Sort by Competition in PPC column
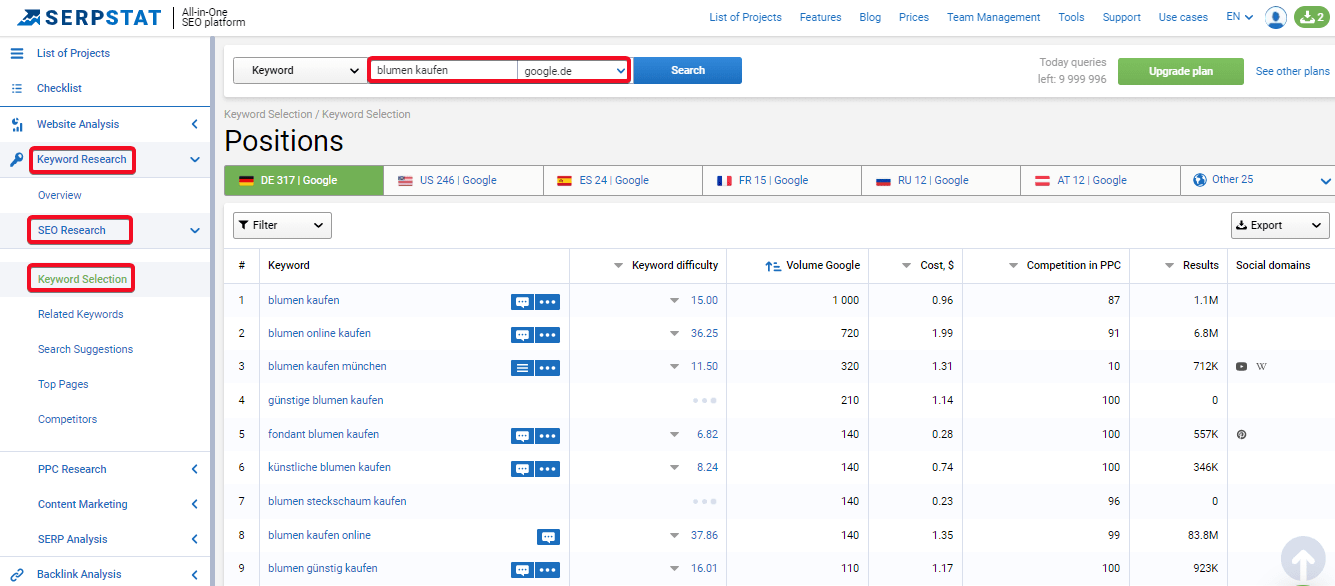The width and height of the screenshot is (1335, 586). coord(1064,265)
